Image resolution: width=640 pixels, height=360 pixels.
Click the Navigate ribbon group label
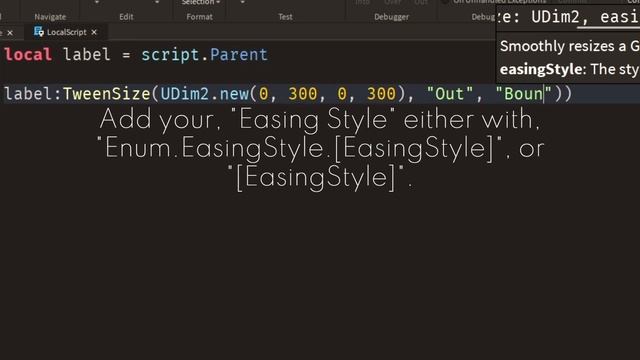coord(50,17)
